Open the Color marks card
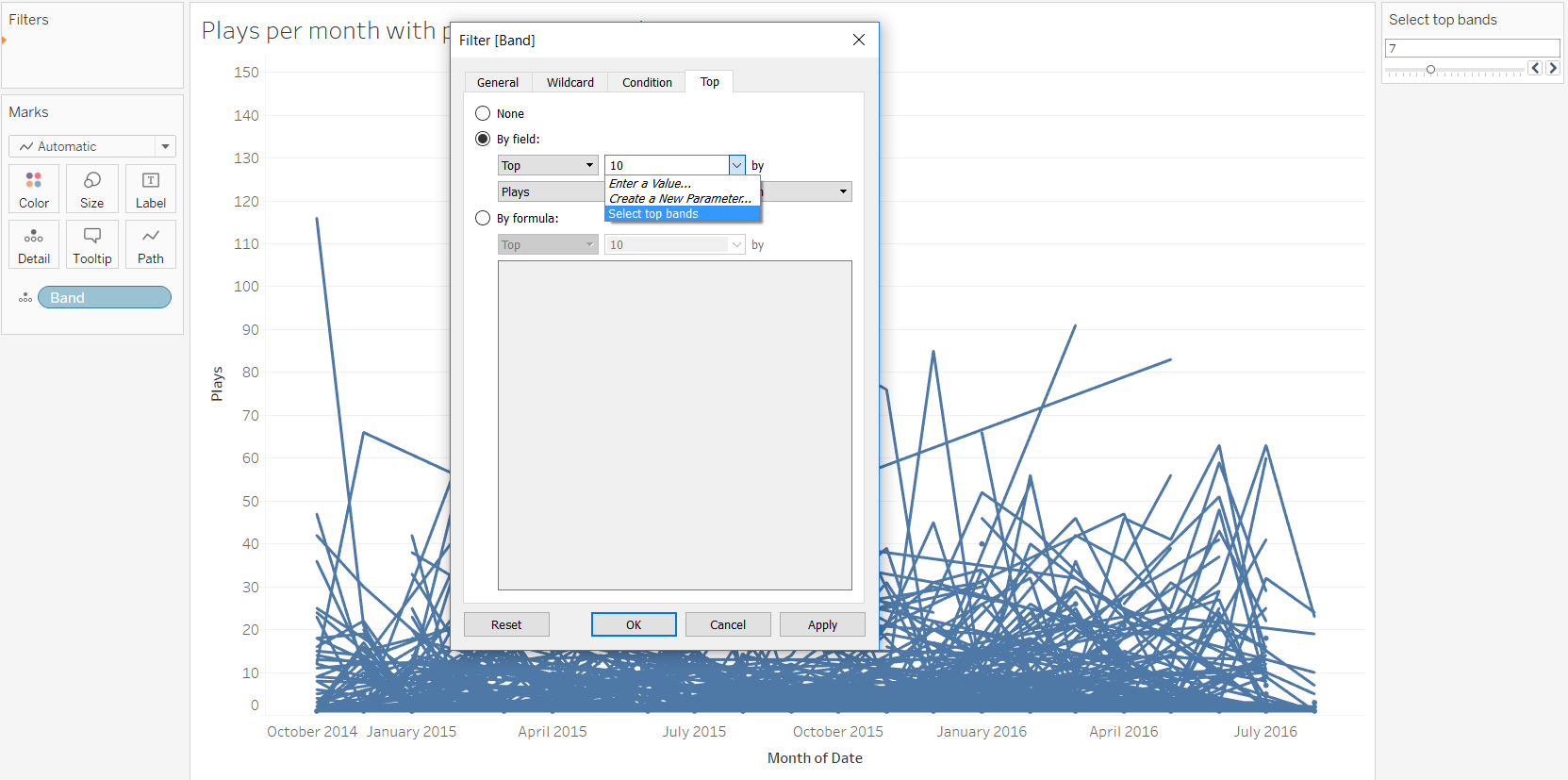The height and width of the screenshot is (780, 1568). [x=34, y=189]
